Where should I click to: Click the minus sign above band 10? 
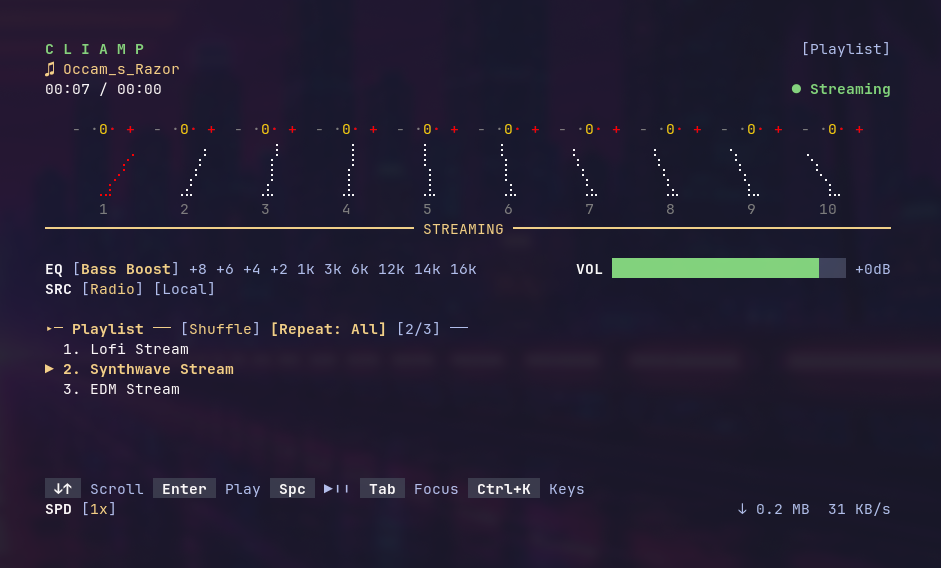[x=805, y=129]
